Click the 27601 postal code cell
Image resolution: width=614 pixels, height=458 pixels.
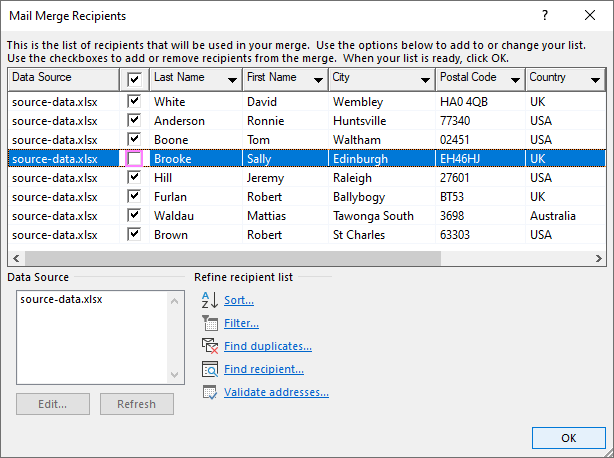pyautogui.click(x=480, y=178)
